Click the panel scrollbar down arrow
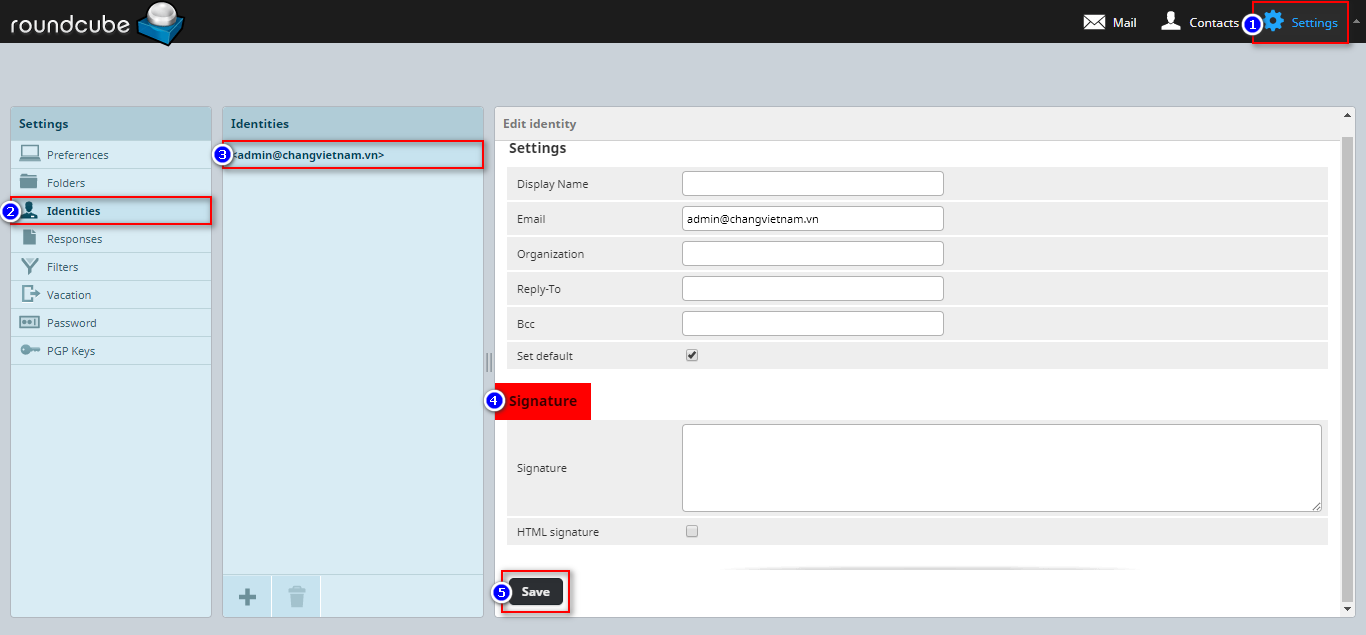Screen dimensions: 1366x635 1346,607
